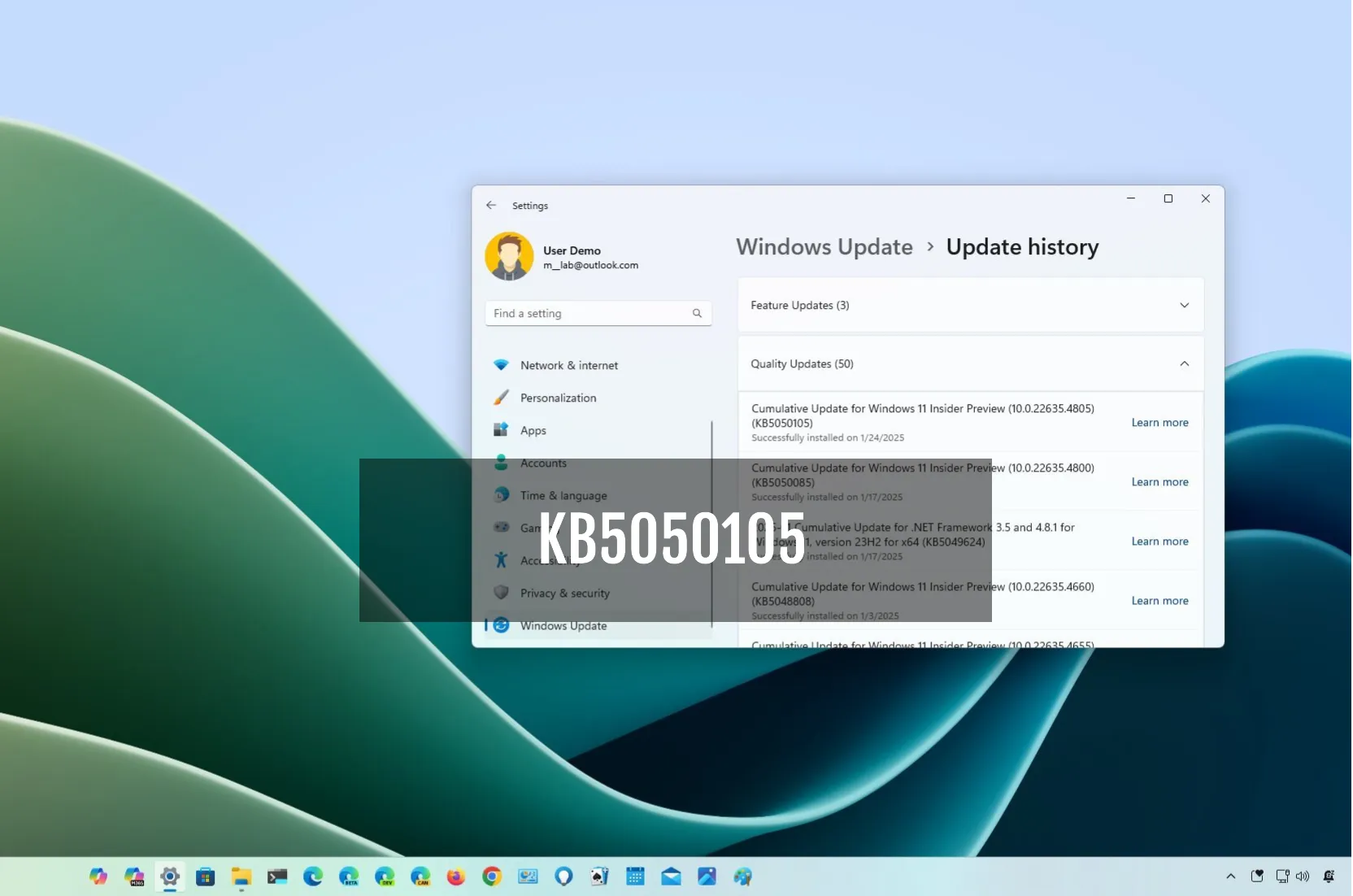The image size is (1353, 896).
Task: Open the user profile avatar picture
Action: tap(509, 255)
